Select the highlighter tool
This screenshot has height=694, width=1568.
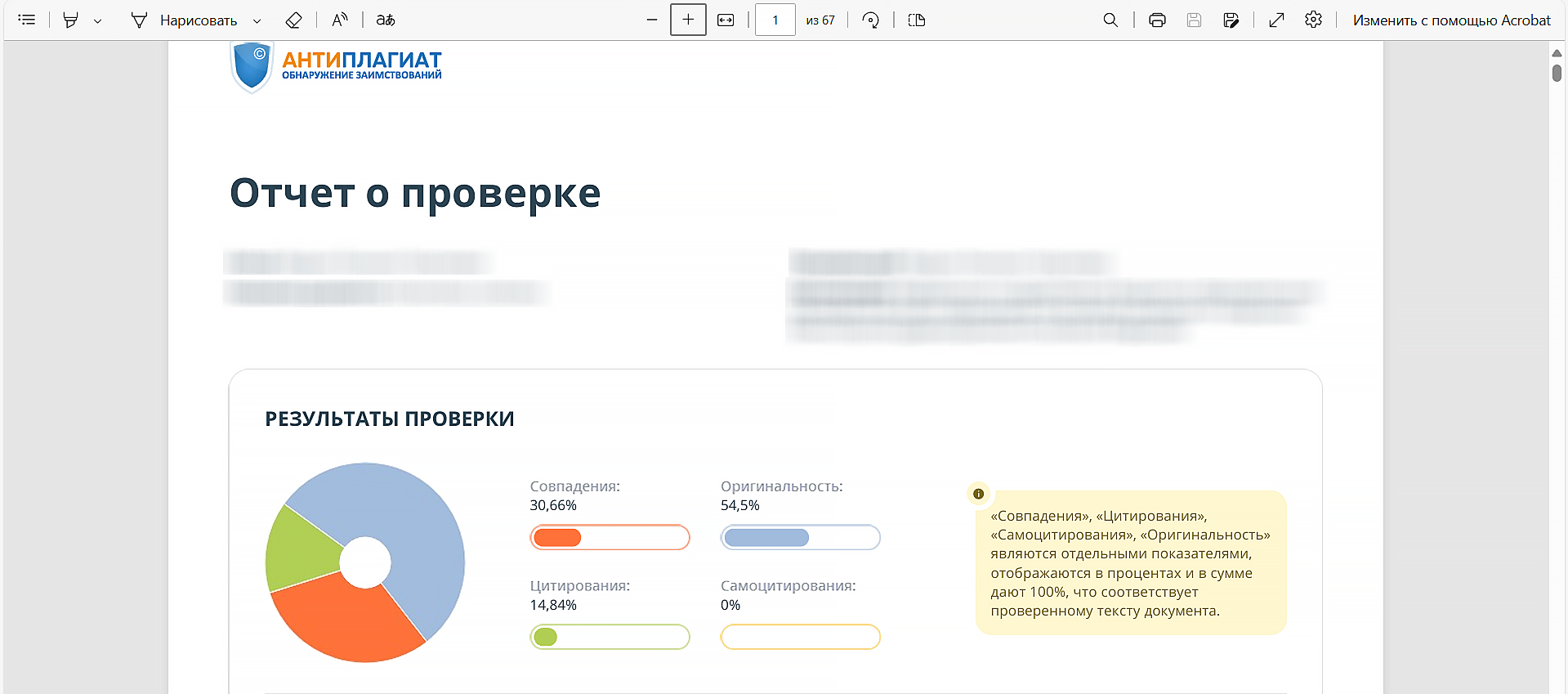(71, 20)
